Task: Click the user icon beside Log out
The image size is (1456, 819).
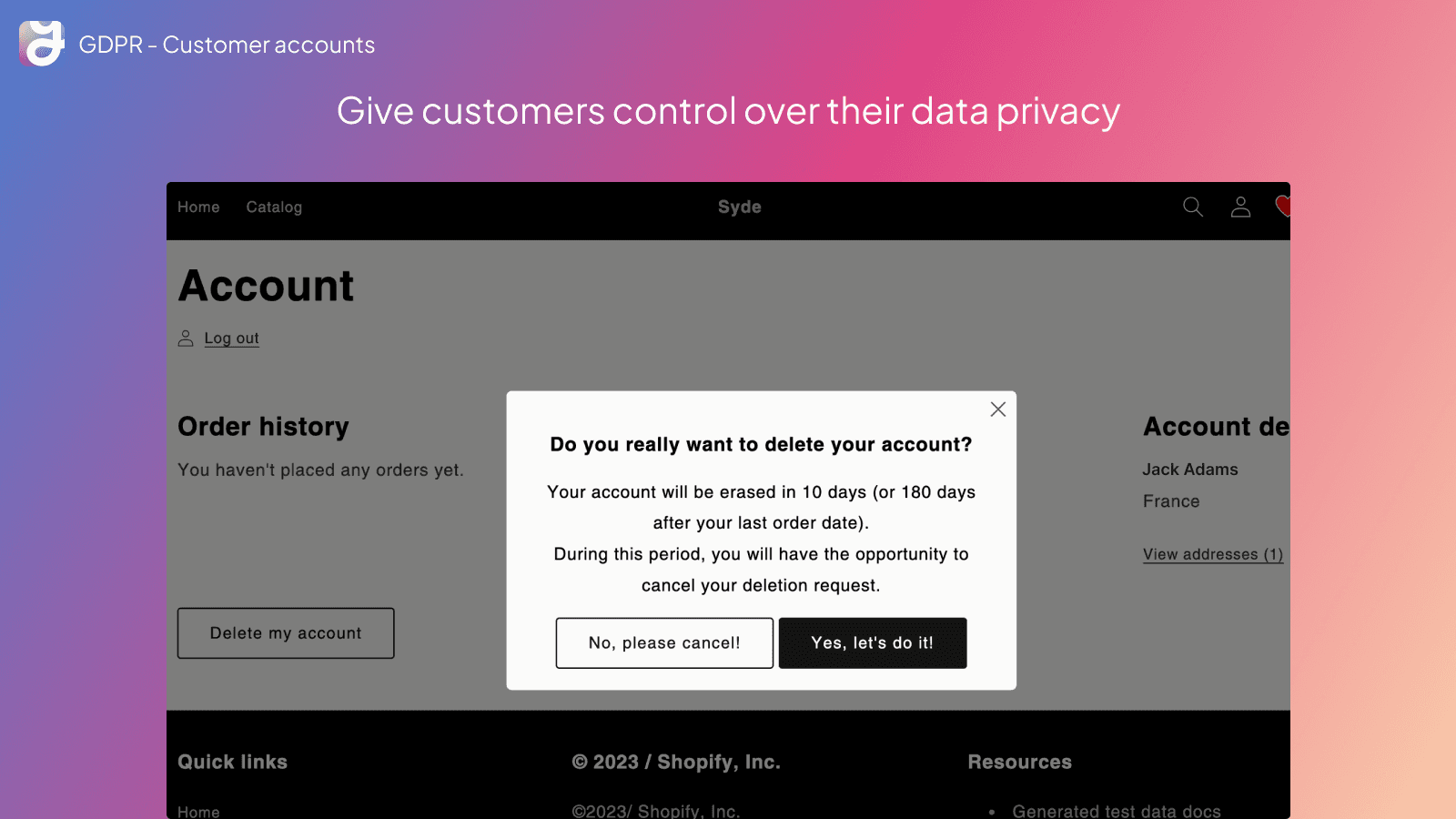Action: (x=186, y=339)
